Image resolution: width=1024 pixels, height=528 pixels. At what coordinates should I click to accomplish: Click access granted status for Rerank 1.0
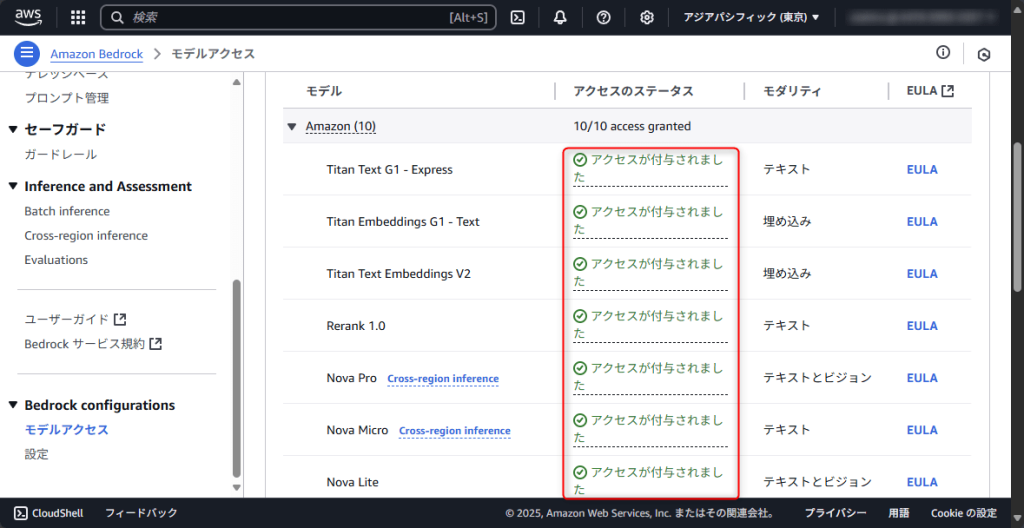coord(649,325)
